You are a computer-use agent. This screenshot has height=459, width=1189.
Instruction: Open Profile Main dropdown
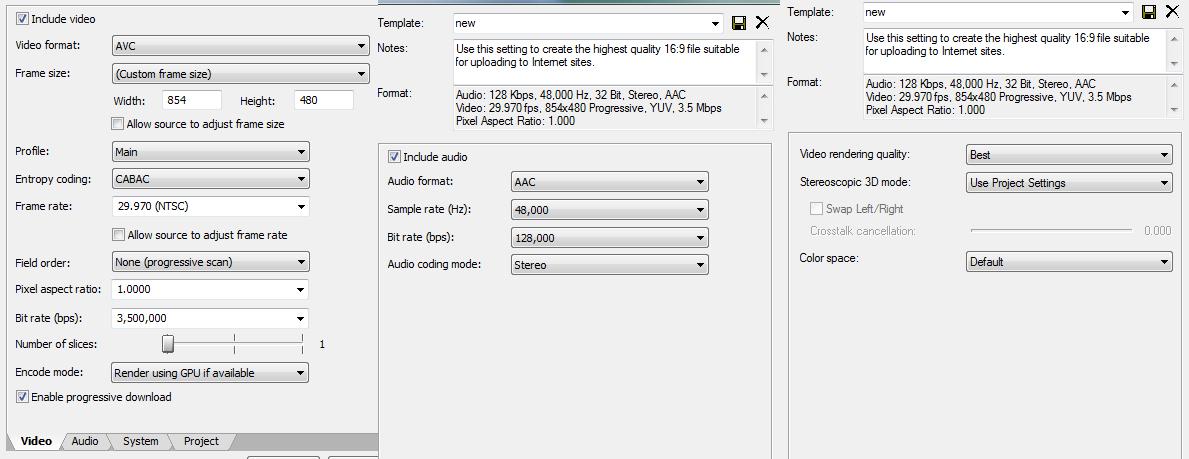(210, 152)
